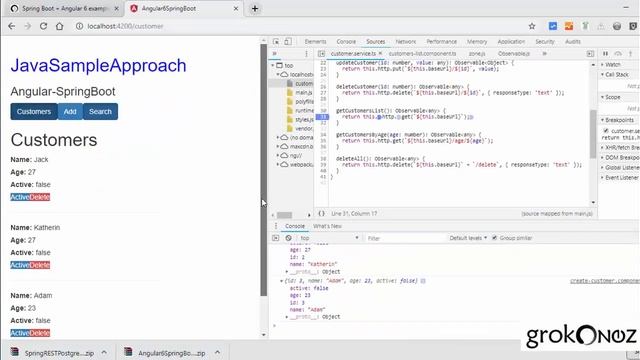Open the console drawer three-dot menu
The height and width of the screenshot is (360, 640).
[276, 226]
